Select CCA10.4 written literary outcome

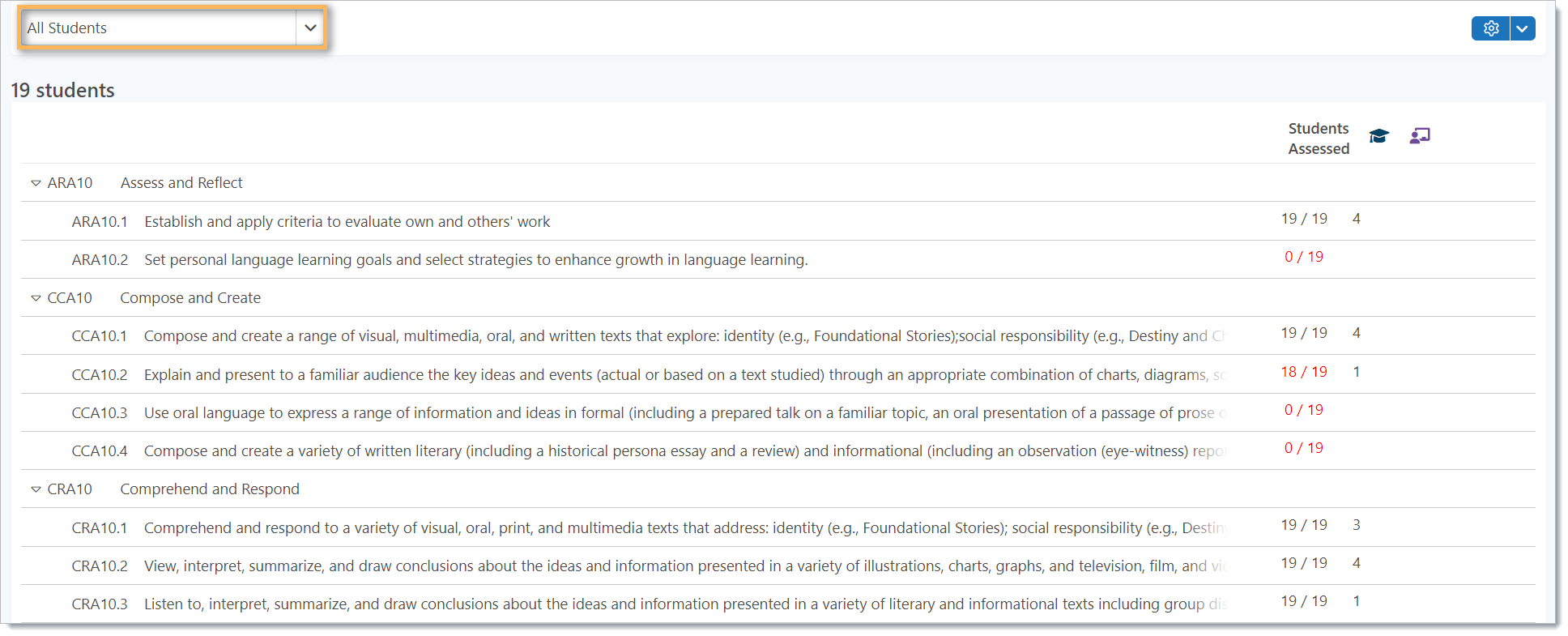tap(778, 450)
